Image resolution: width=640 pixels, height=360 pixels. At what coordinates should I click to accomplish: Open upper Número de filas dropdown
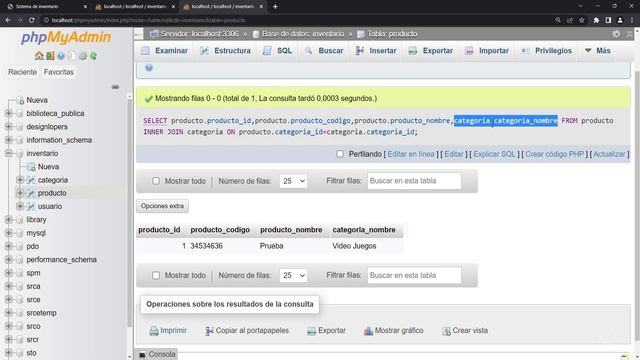click(x=293, y=181)
